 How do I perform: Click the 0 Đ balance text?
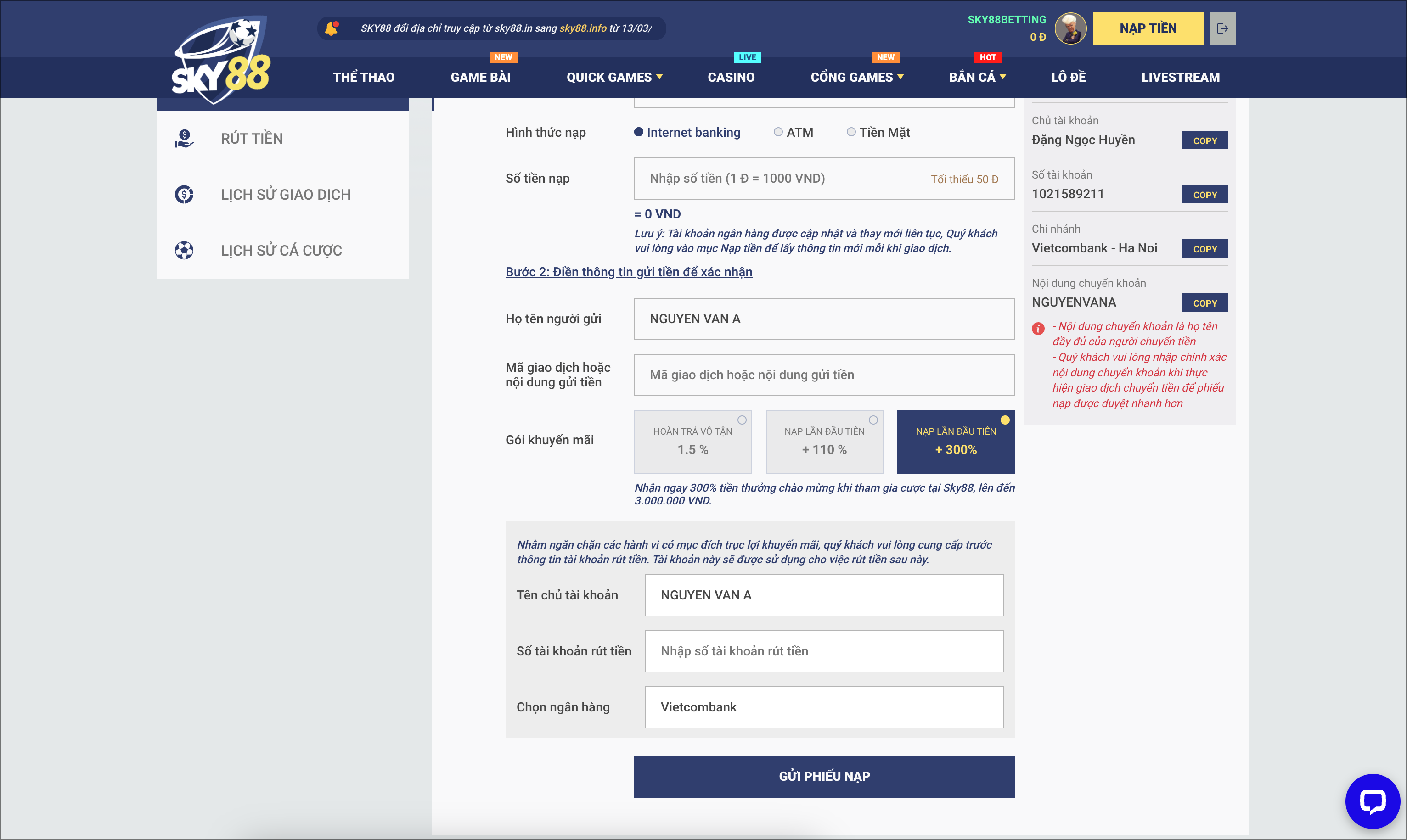click(1038, 37)
